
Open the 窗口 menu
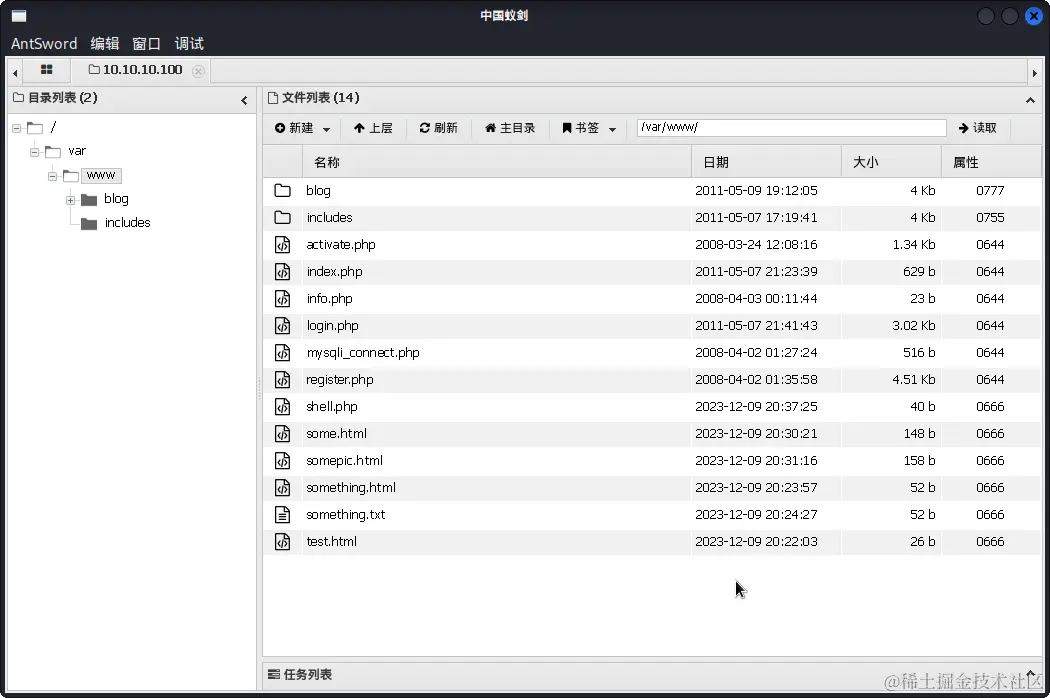click(x=147, y=44)
